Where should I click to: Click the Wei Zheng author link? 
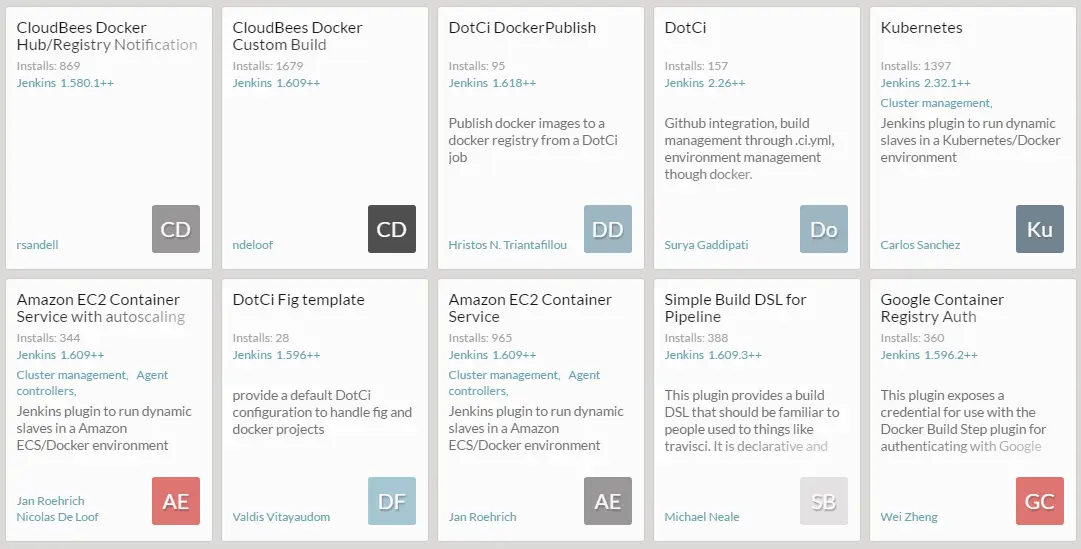point(909,517)
